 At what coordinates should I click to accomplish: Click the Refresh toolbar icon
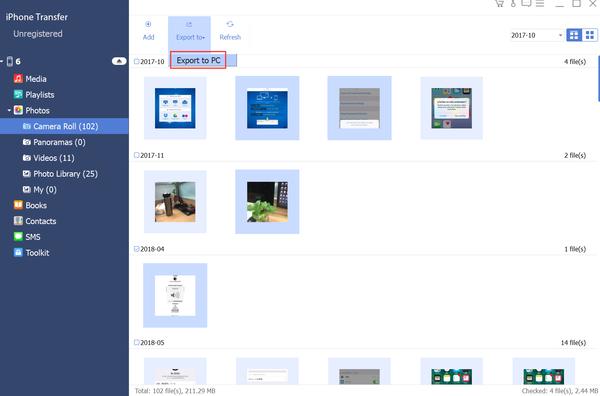(x=230, y=24)
